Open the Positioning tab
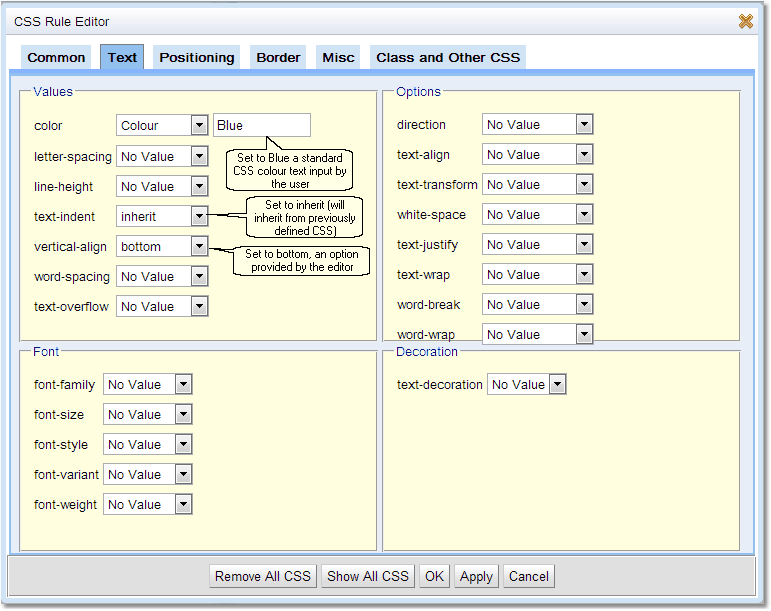The width and height of the screenshot is (771, 611). pyautogui.click(x=196, y=58)
